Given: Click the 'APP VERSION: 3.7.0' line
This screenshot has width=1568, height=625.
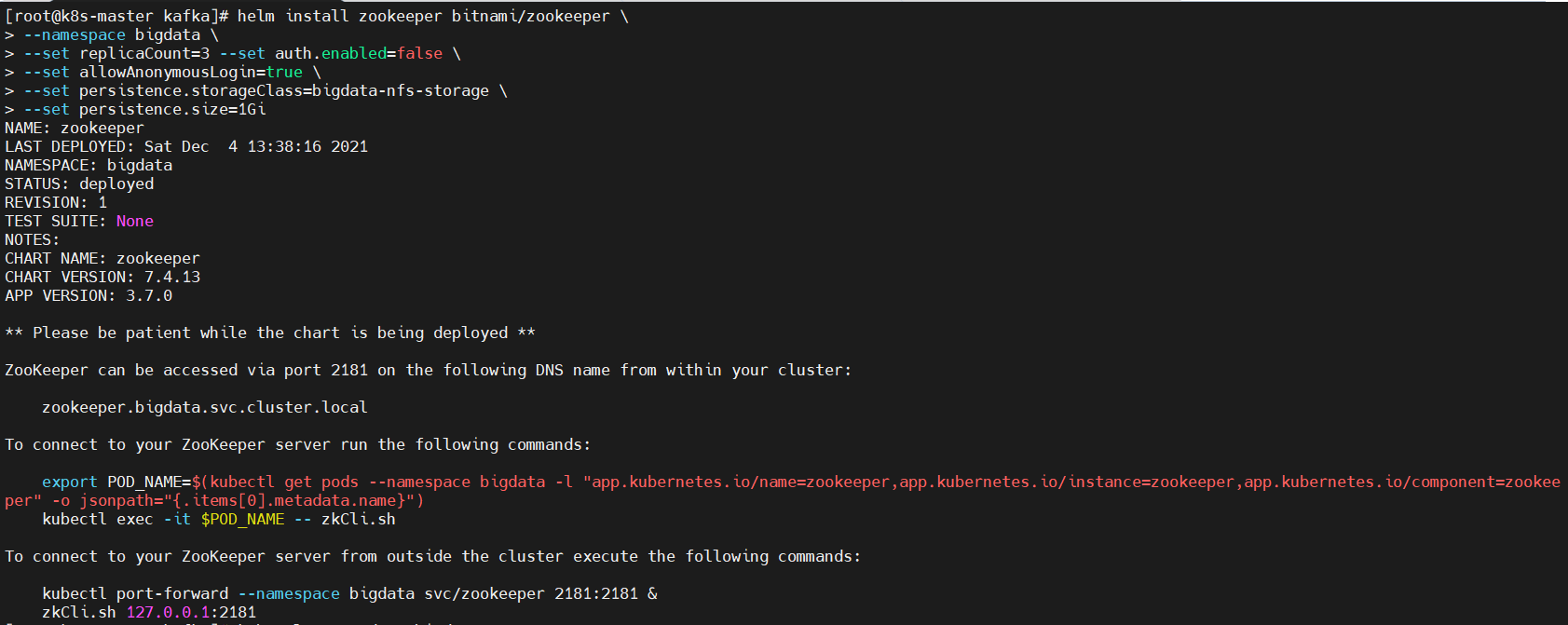Looking at the screenshot, I should pos(89,295).
